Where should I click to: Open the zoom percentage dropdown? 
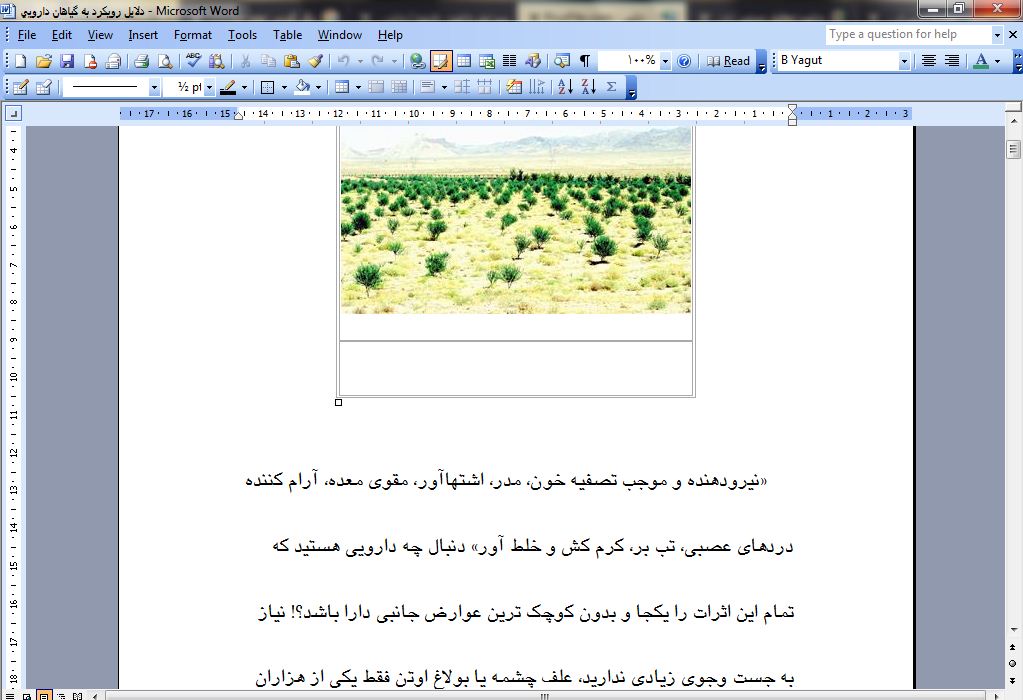coord(665,61)
